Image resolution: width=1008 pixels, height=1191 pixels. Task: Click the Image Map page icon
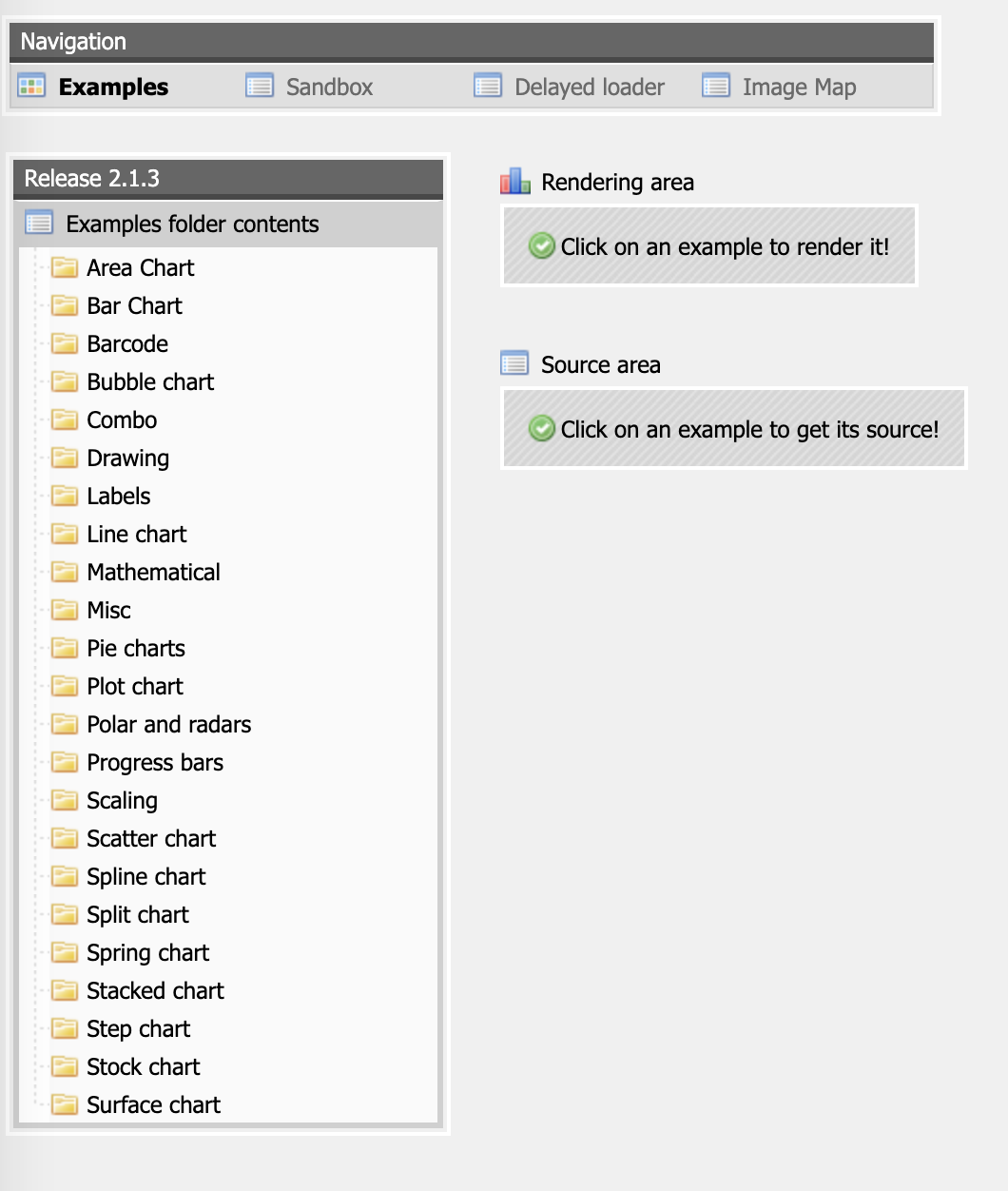(716, 87)
